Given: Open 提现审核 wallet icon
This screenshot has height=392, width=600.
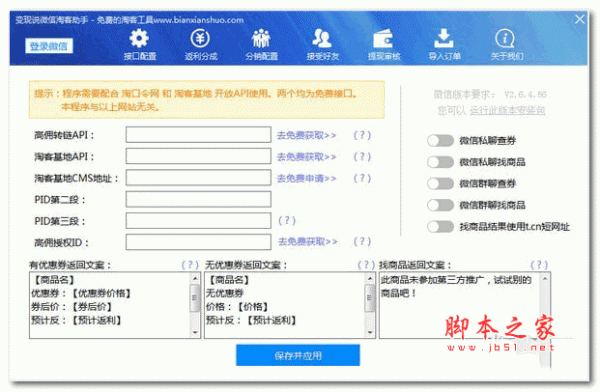Looking at the screenshot, I should click(383, 39).
